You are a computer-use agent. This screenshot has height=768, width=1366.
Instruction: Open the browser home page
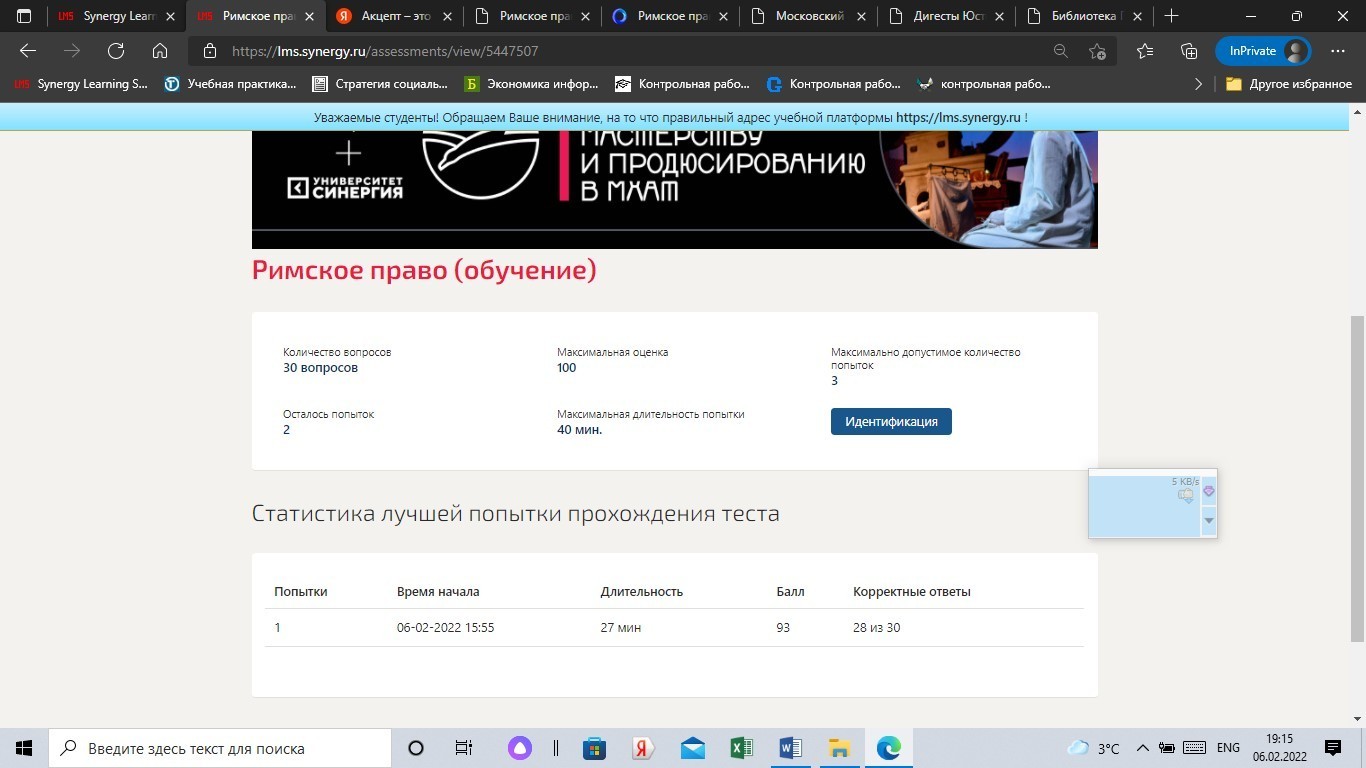coord(160,51)
